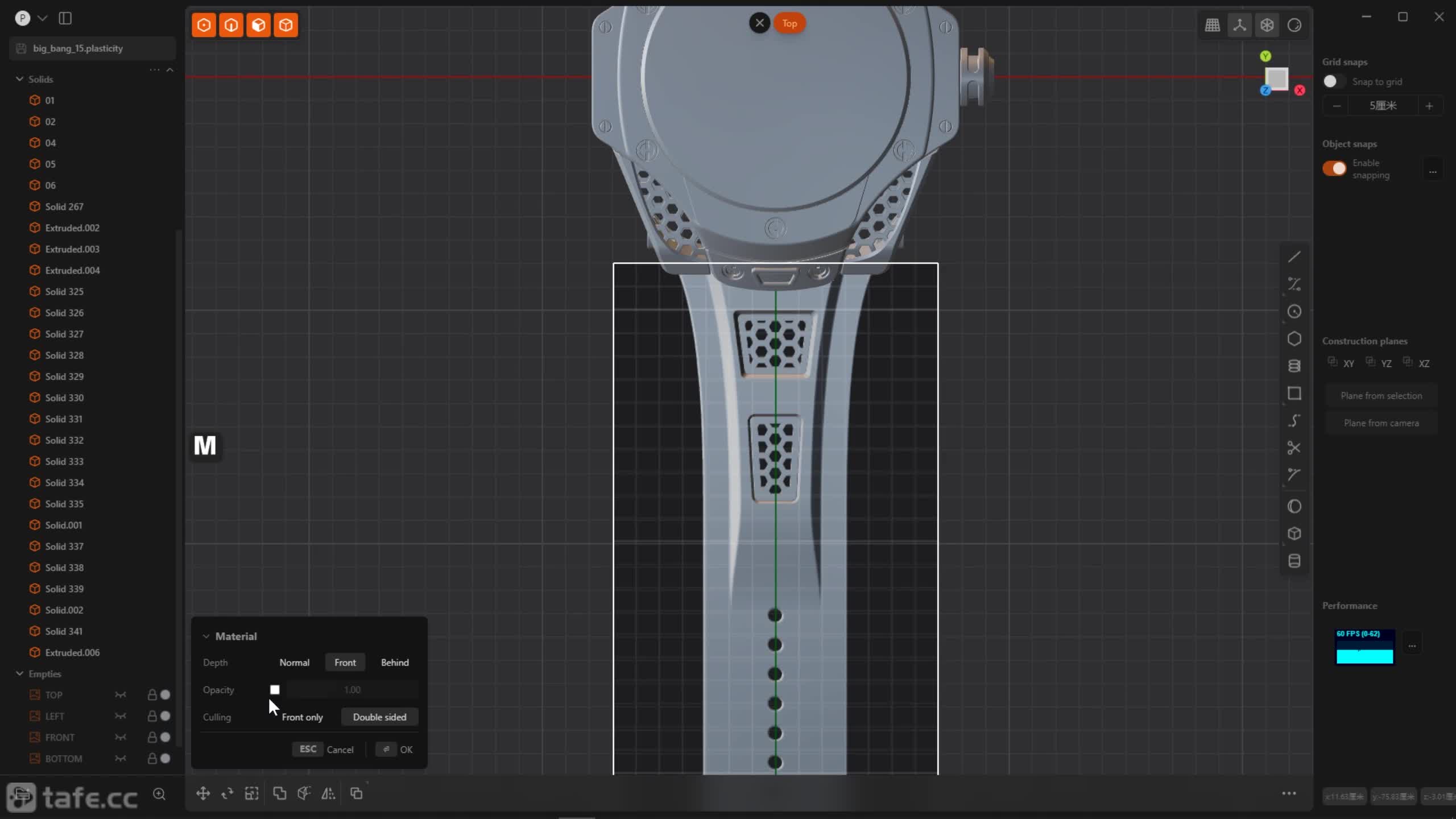
Task: Choose the Polygon tool icon
Action: click(x=1294, y=339)
